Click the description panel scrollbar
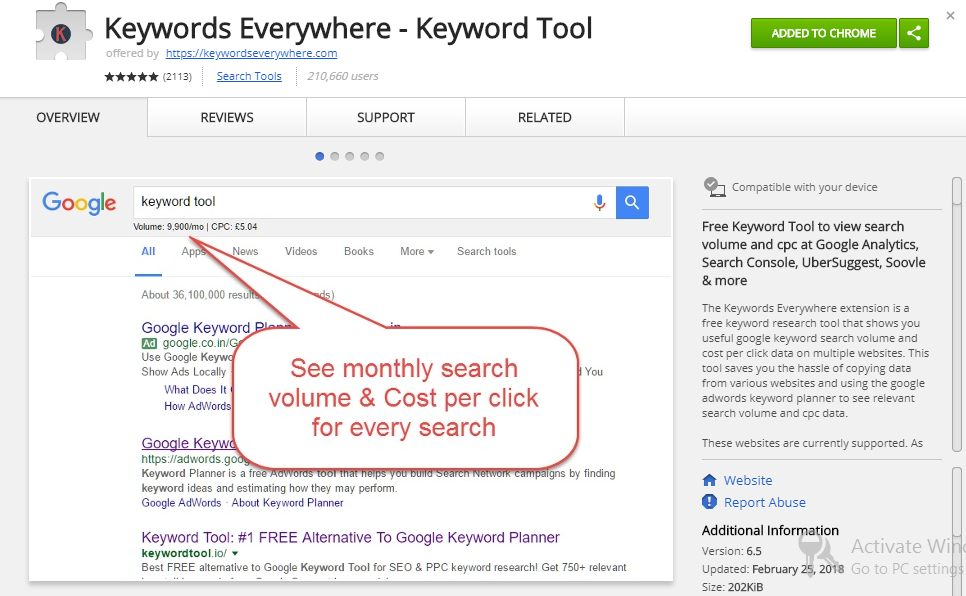This screenshot has width=966, height=596. pos(956,314)
